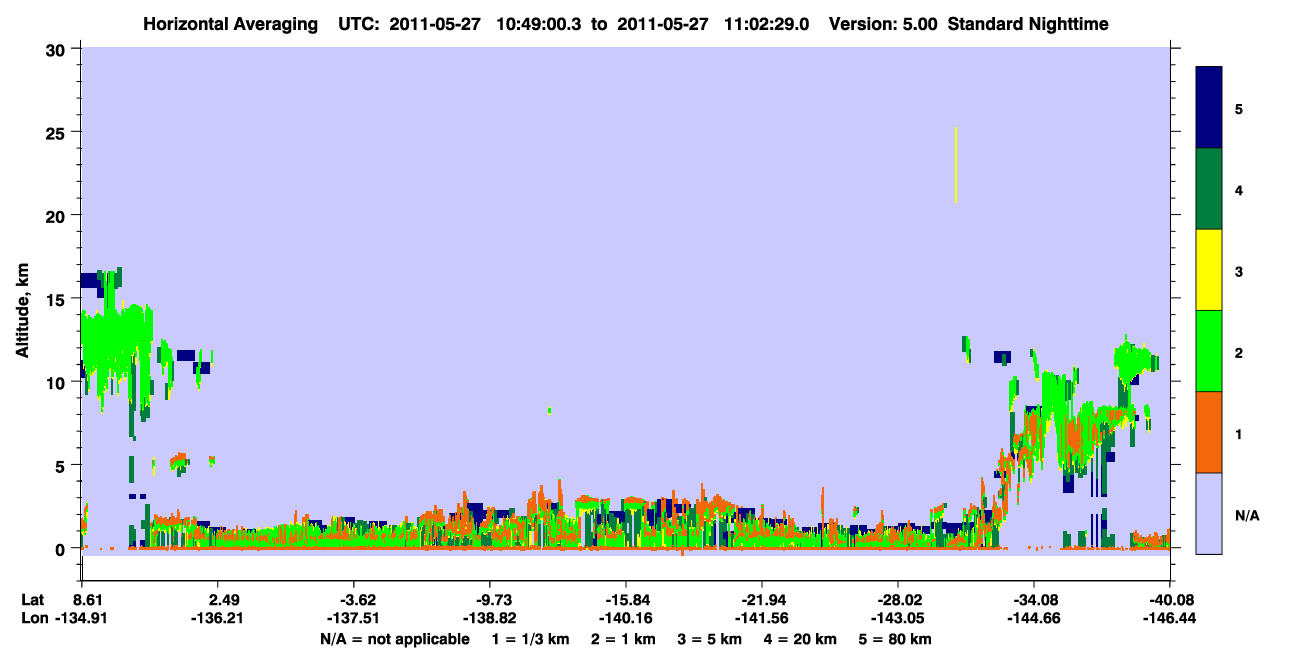Click colorbar label 2
The image size is (1300, 667).
(x=1239, y=352)
